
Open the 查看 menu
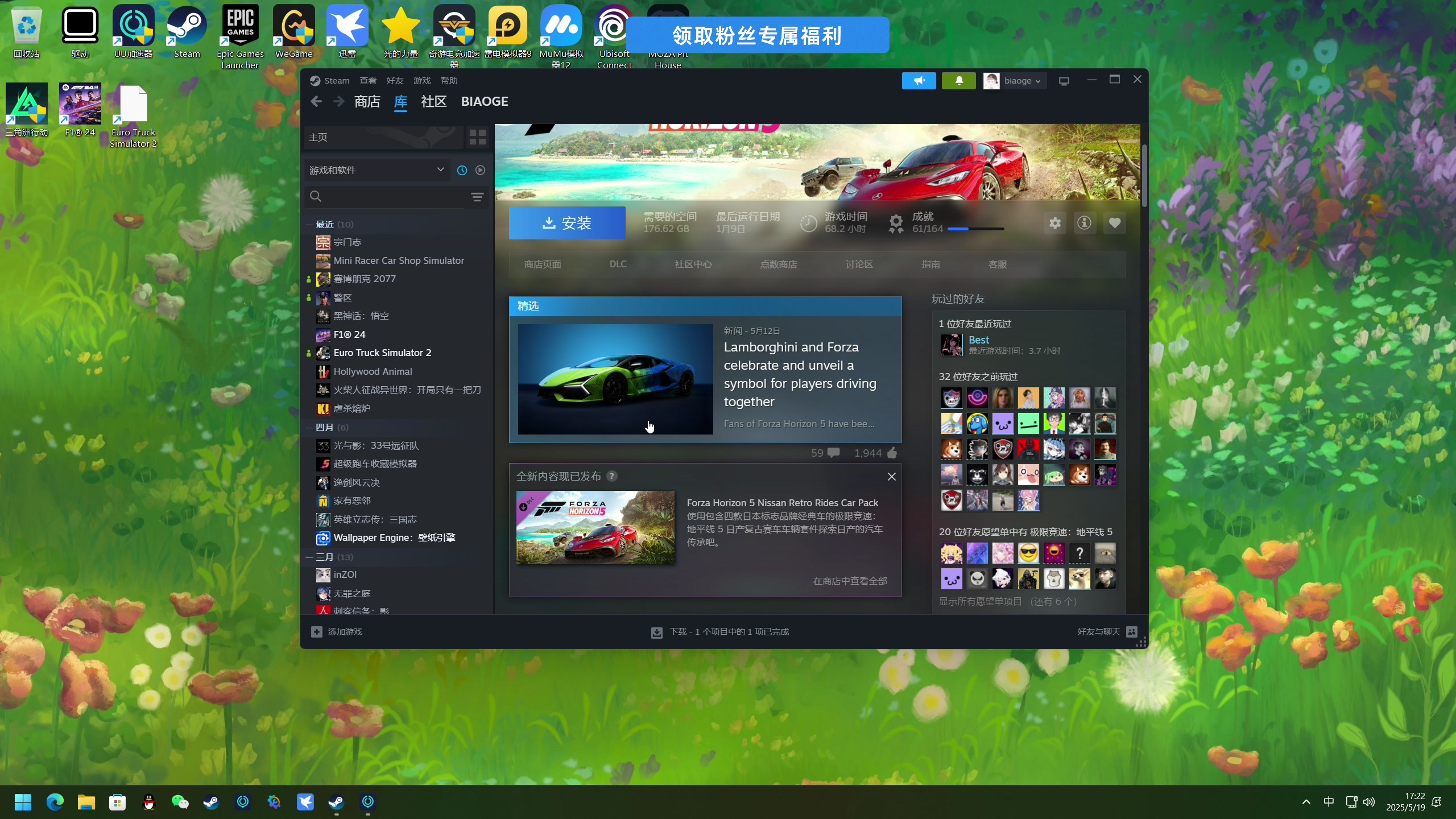click(x=368, y=81)
